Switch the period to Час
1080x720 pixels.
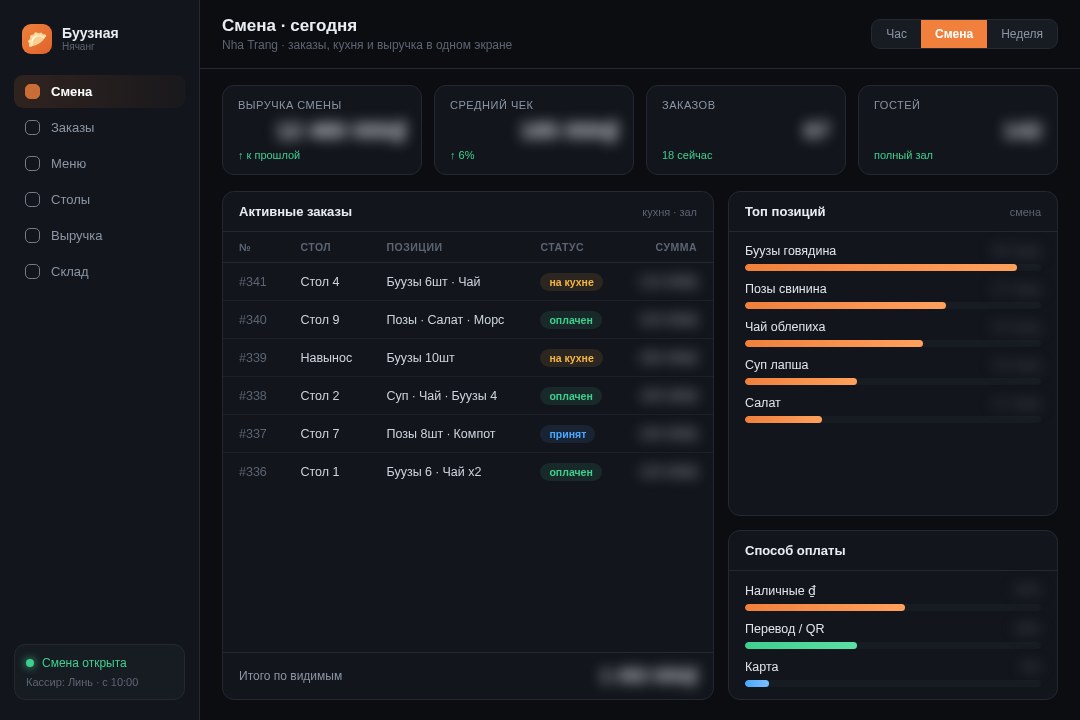896,34
